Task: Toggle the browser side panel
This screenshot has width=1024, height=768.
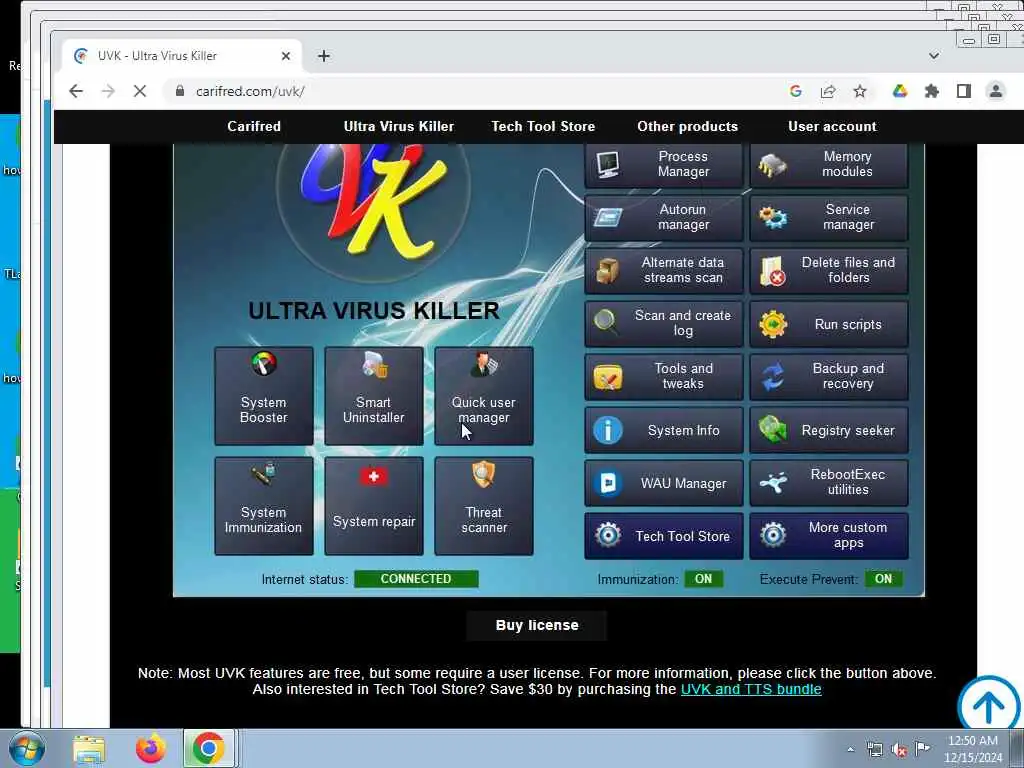Action: [x=964, y=91]
